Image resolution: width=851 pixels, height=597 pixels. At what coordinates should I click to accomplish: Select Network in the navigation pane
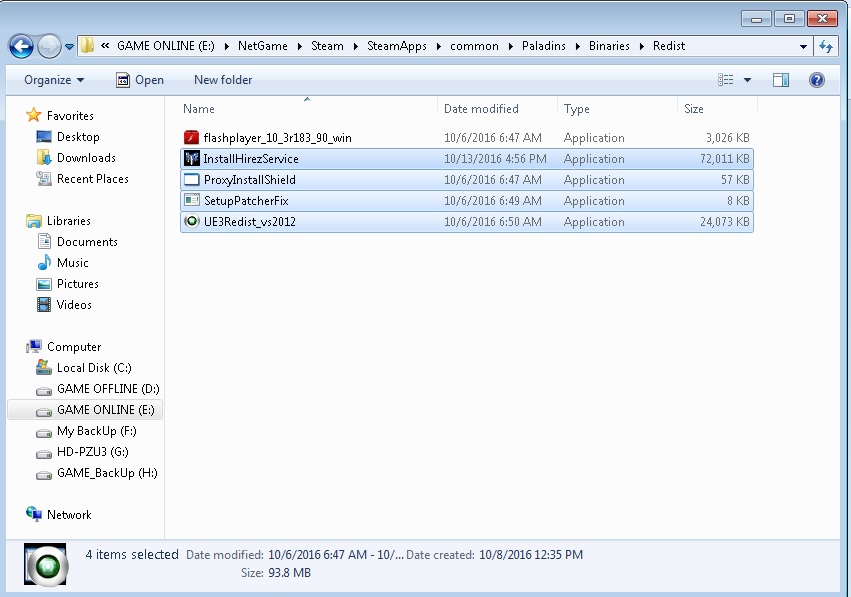pos(68,514)
